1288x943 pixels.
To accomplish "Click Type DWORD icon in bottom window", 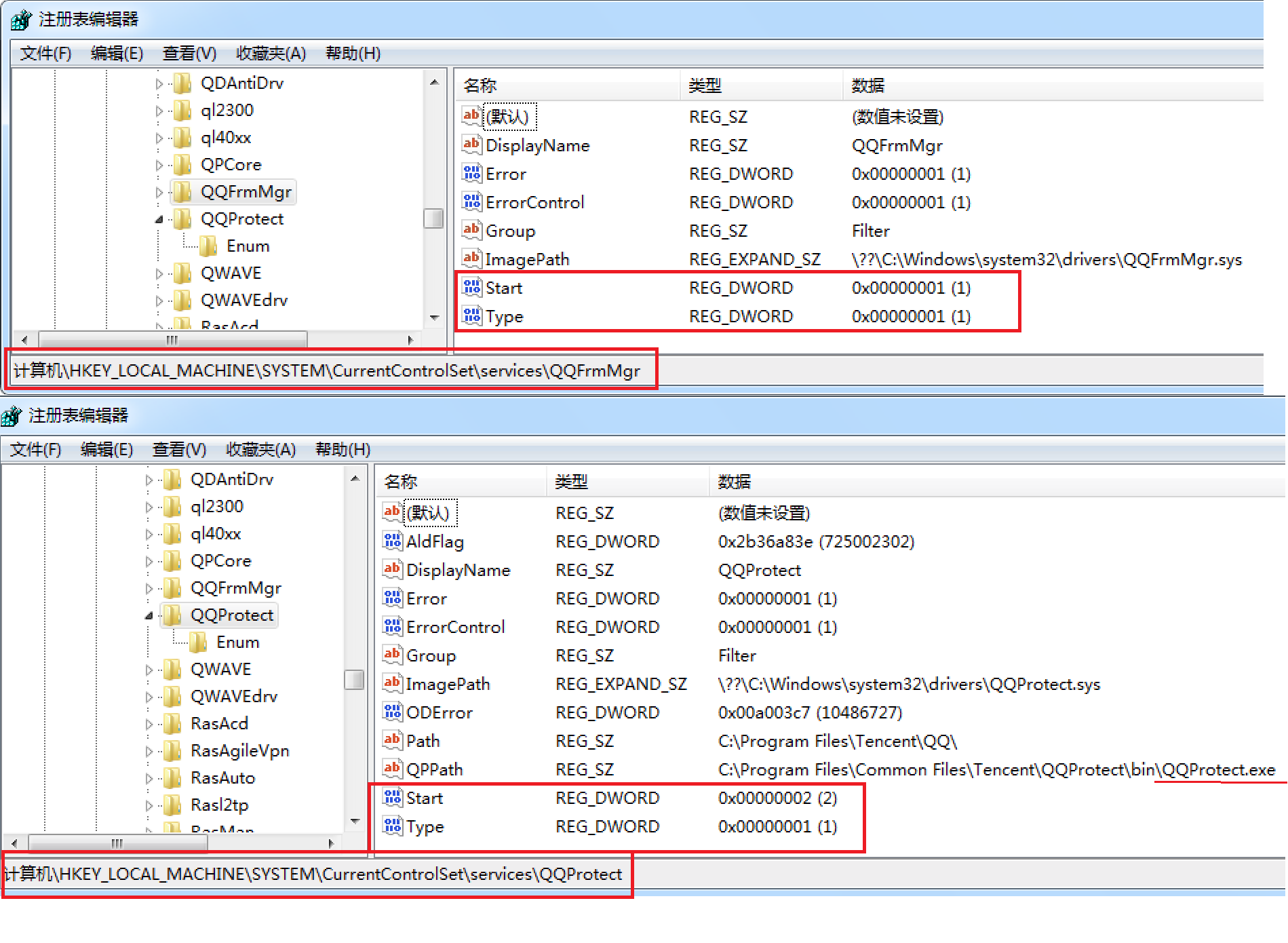I will coord(392,826).
